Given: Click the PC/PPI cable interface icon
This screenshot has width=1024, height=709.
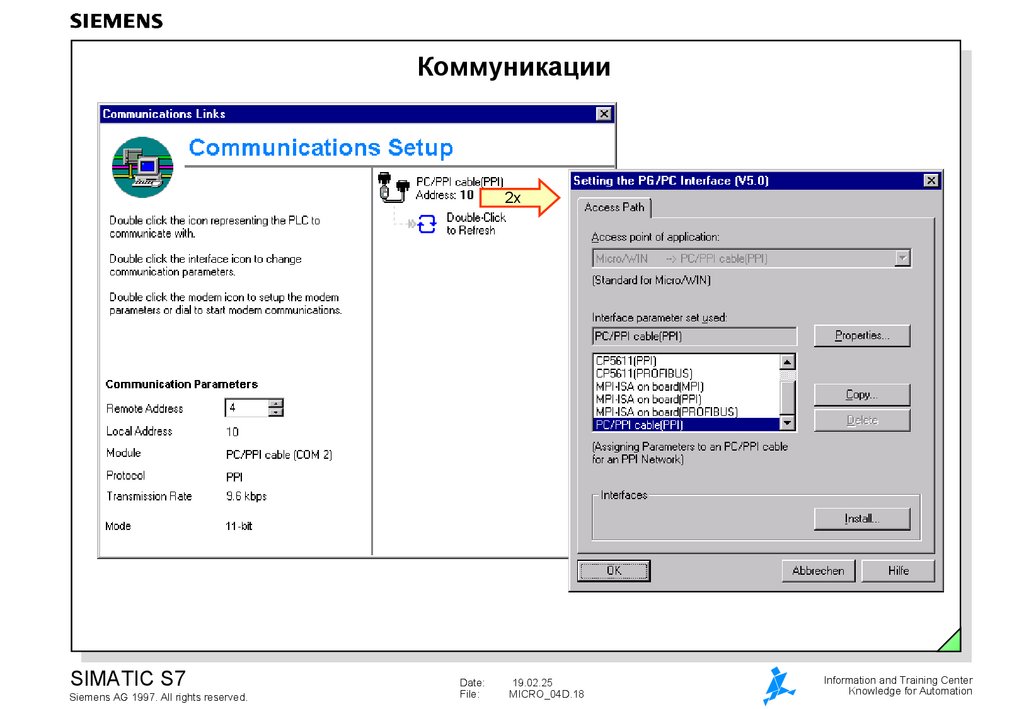Looking at the screenshot, I should coord(394,186).
